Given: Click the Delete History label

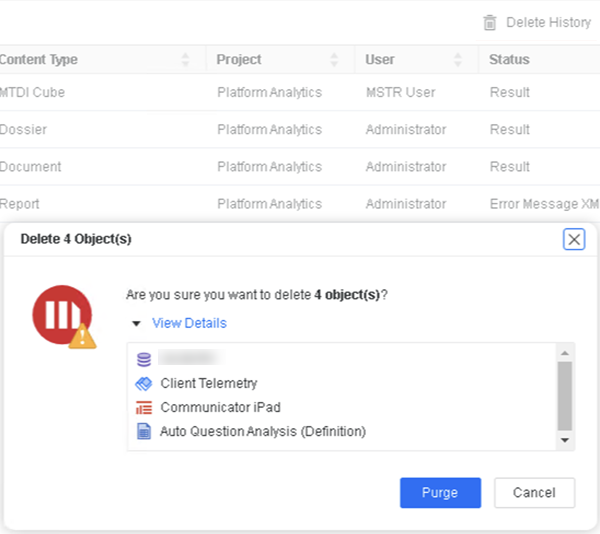Looking at the screenshot, I should (548, 22).
